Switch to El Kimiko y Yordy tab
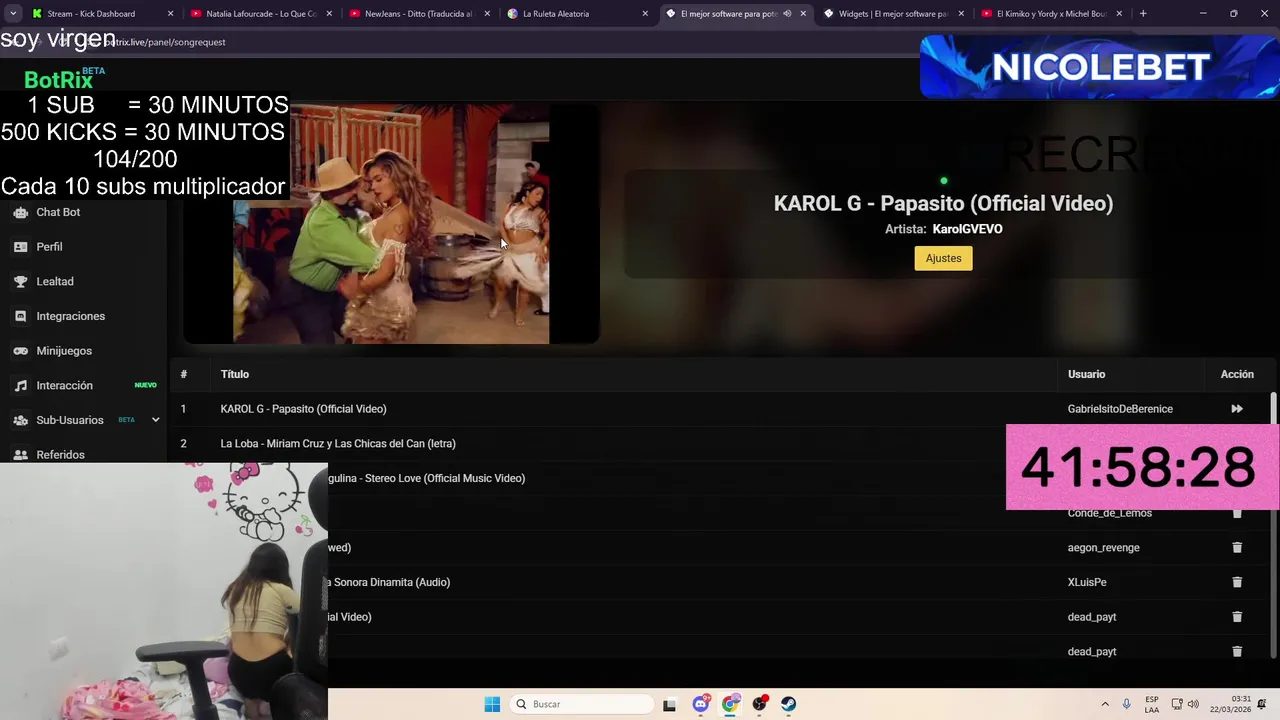The image size is (1280, 720). pyautogui.click(x=1051, y=14)
